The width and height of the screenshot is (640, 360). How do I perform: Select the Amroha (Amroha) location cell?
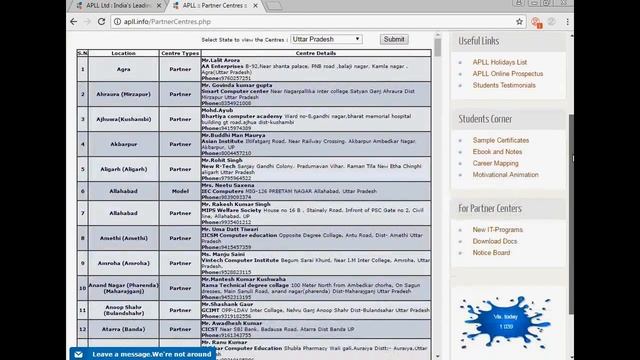(x=123, y=263)
